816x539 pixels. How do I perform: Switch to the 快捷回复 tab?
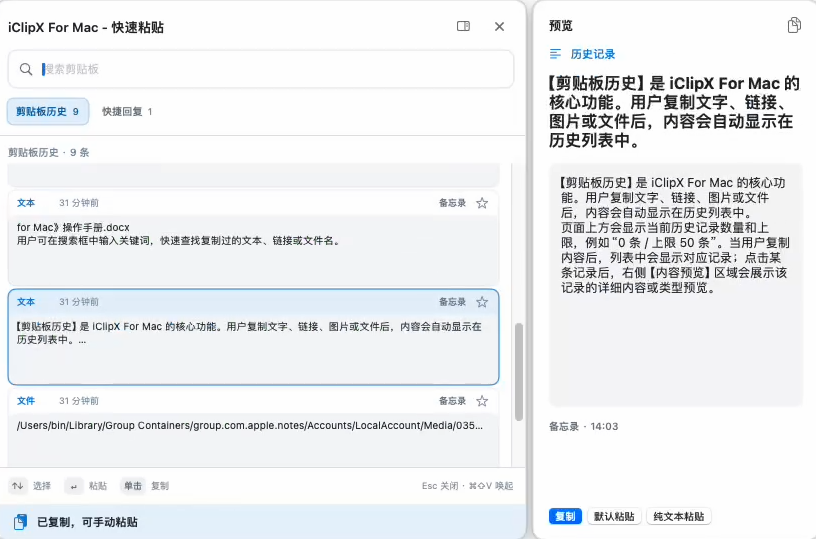pyautogui.click(x=127, y=111)
